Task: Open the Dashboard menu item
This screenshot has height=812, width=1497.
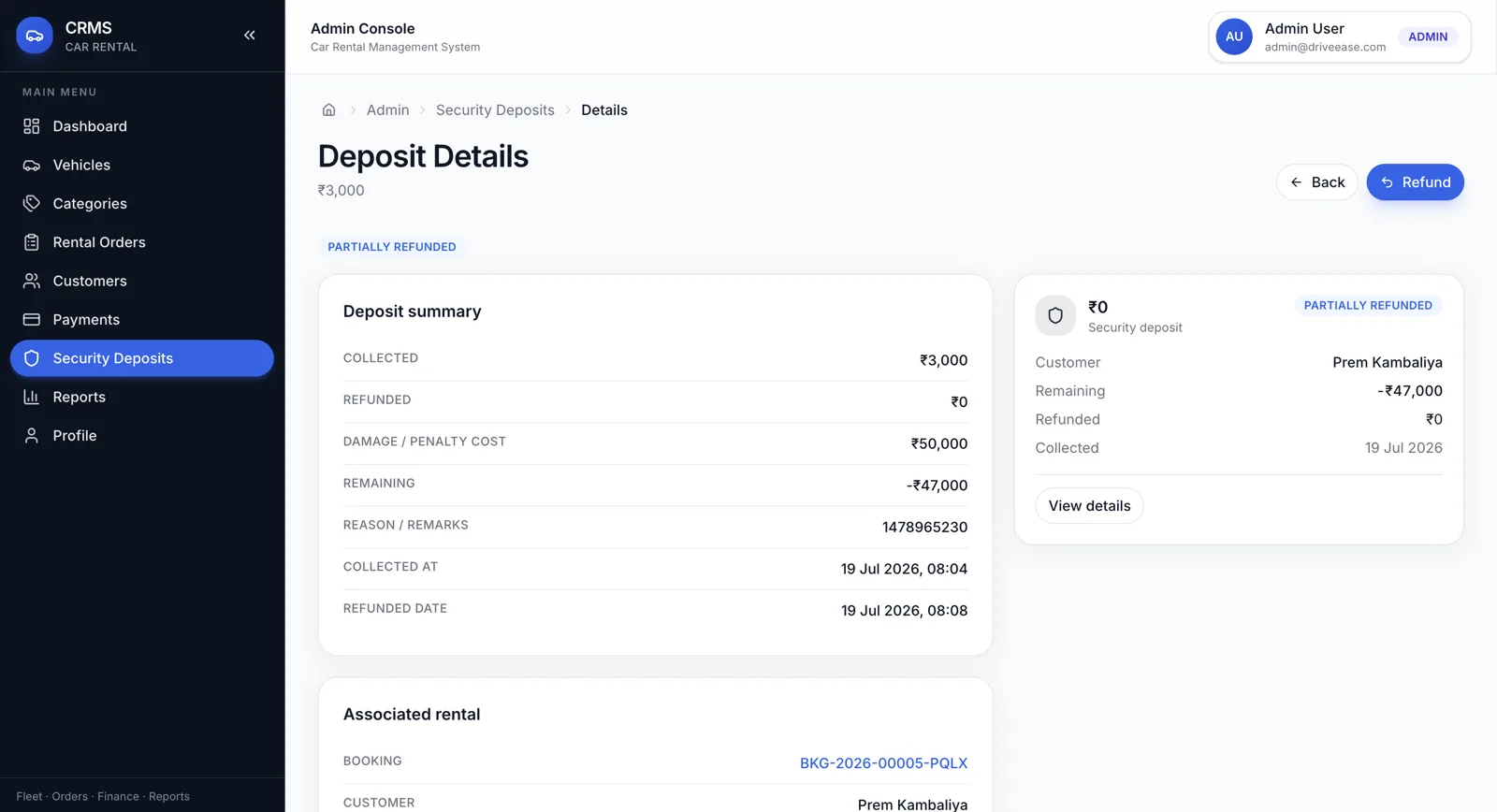Action: pyautogui.click(x=142, y=126)
